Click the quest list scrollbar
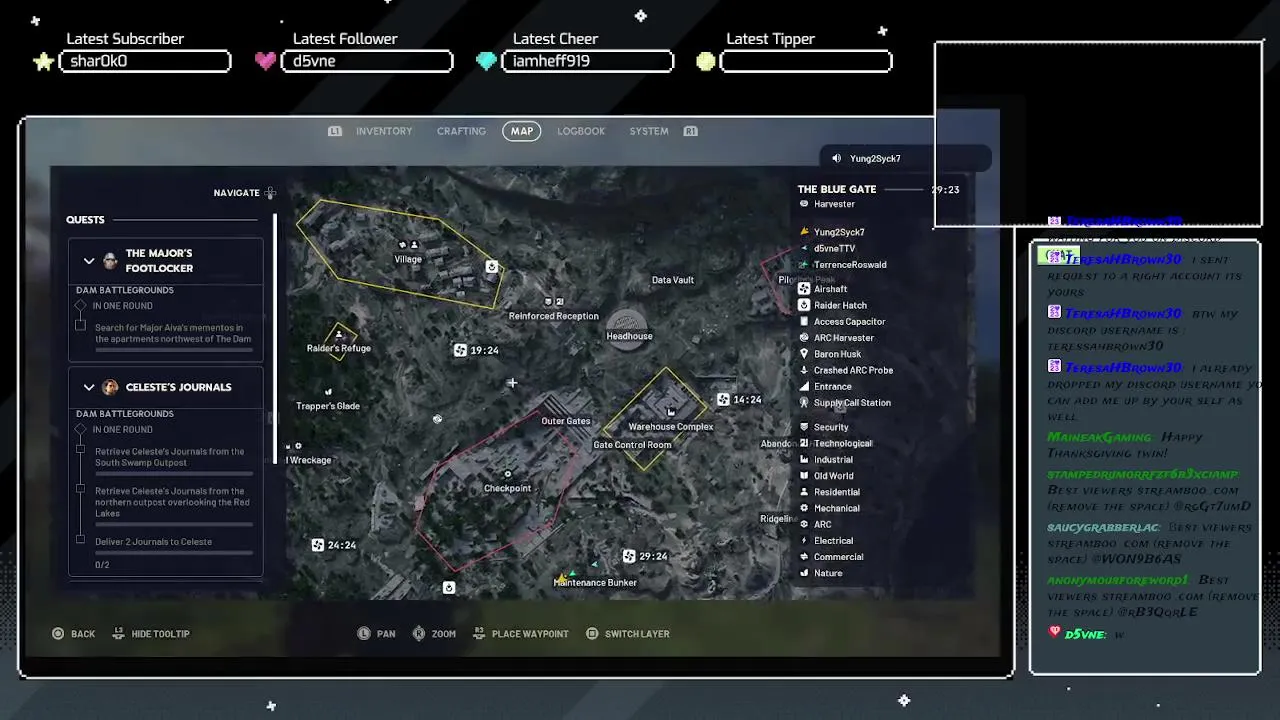Screen dimensions: 1280x720 [275, 338]
